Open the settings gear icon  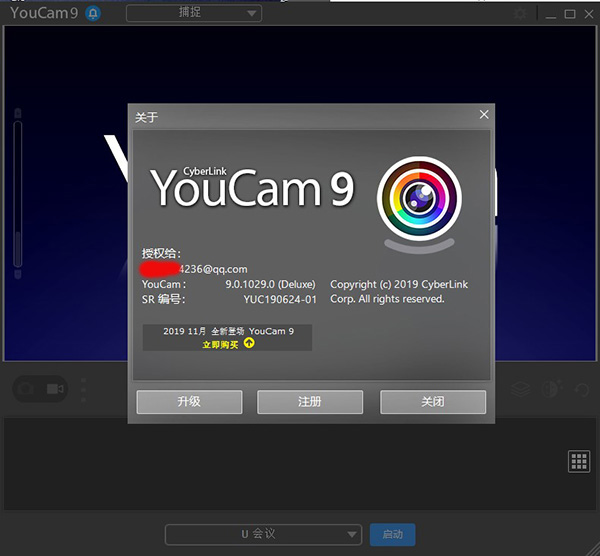519,14
